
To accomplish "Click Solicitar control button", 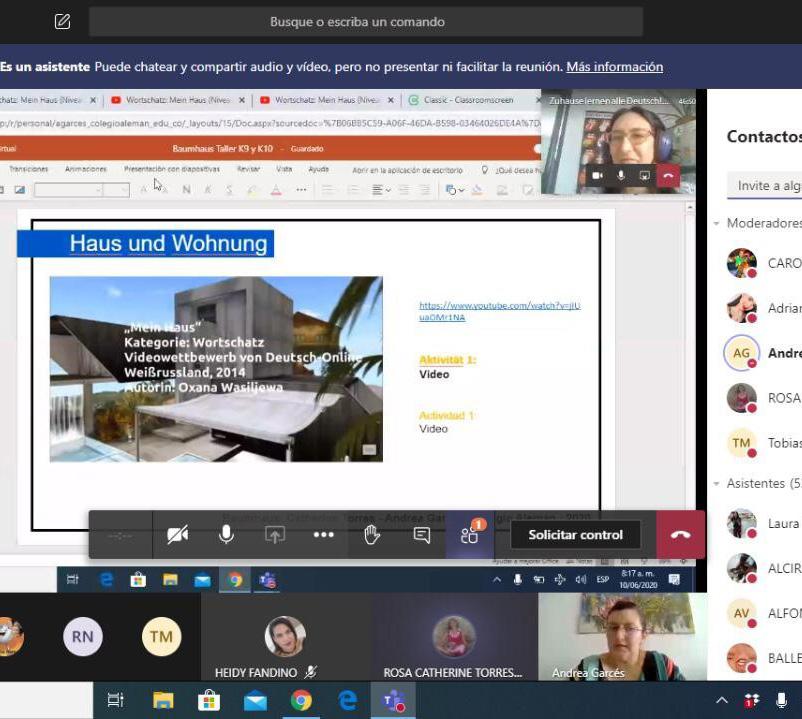I will [575, 535].
